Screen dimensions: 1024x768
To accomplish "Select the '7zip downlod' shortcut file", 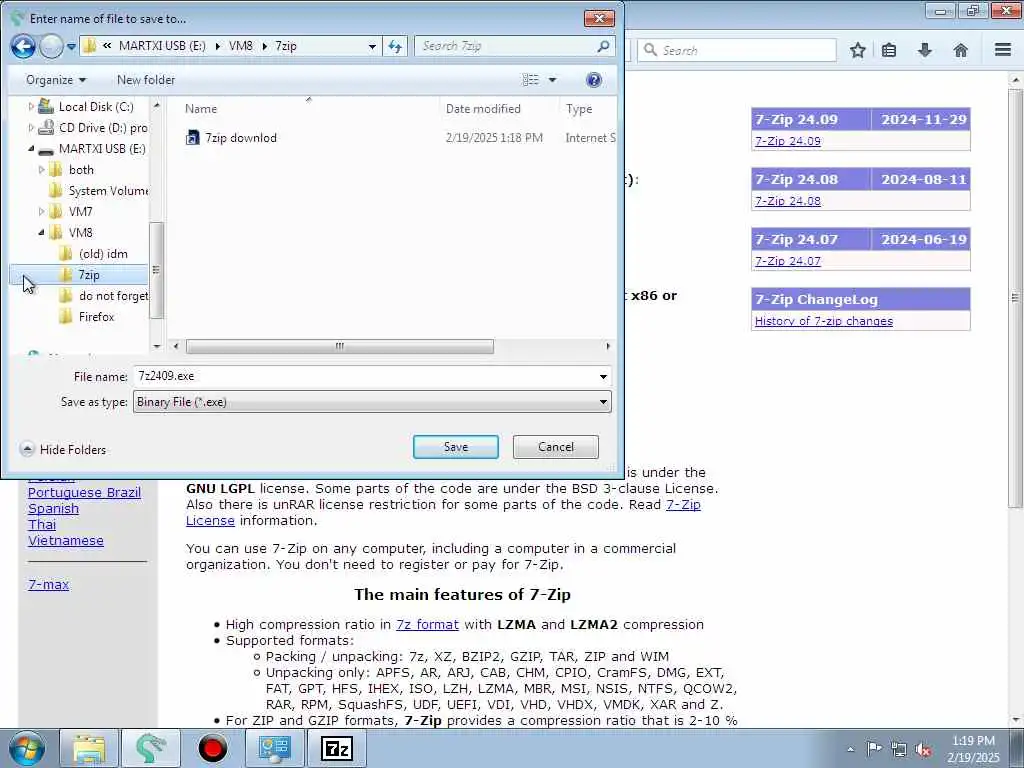I will pos(240,138).
